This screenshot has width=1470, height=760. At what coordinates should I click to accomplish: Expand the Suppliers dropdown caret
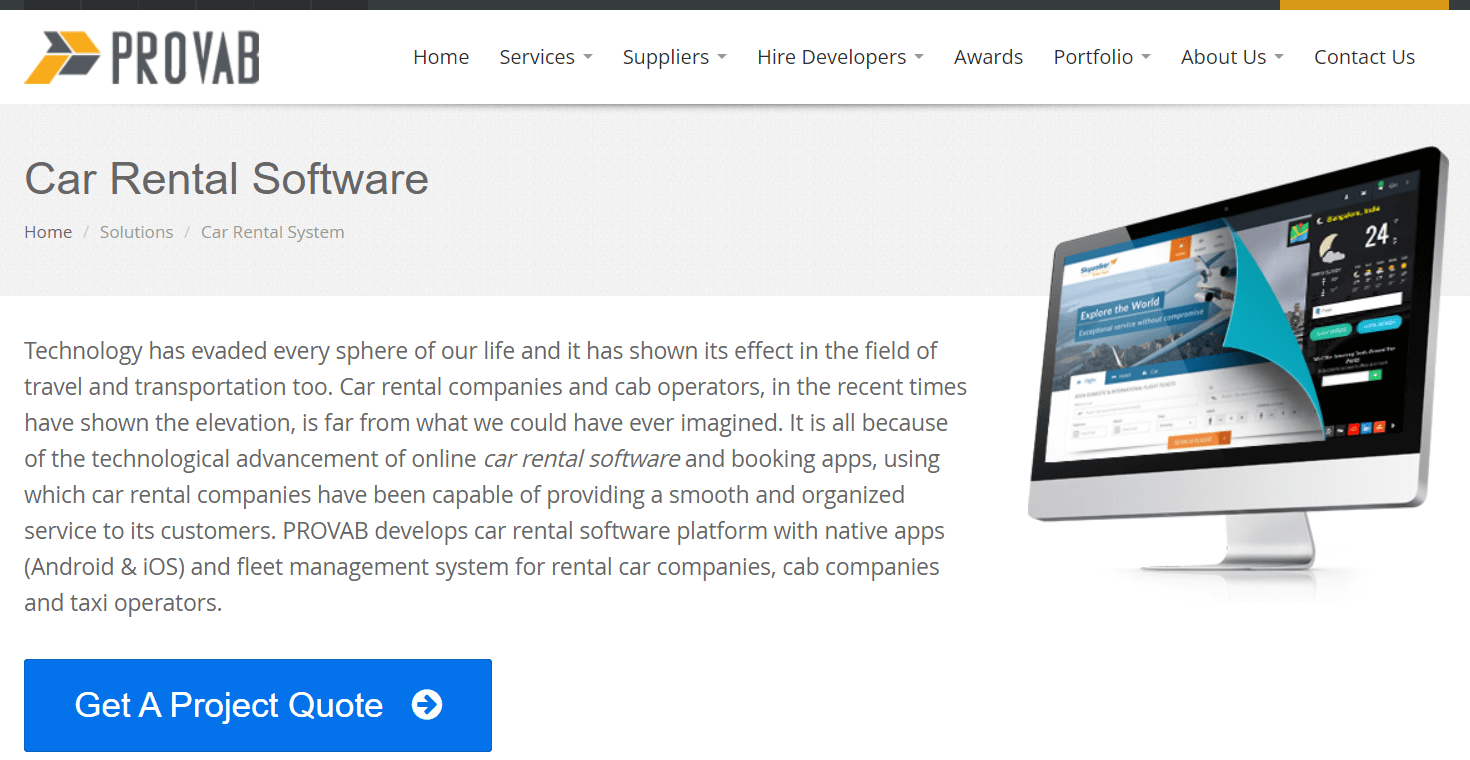[722, 57]
